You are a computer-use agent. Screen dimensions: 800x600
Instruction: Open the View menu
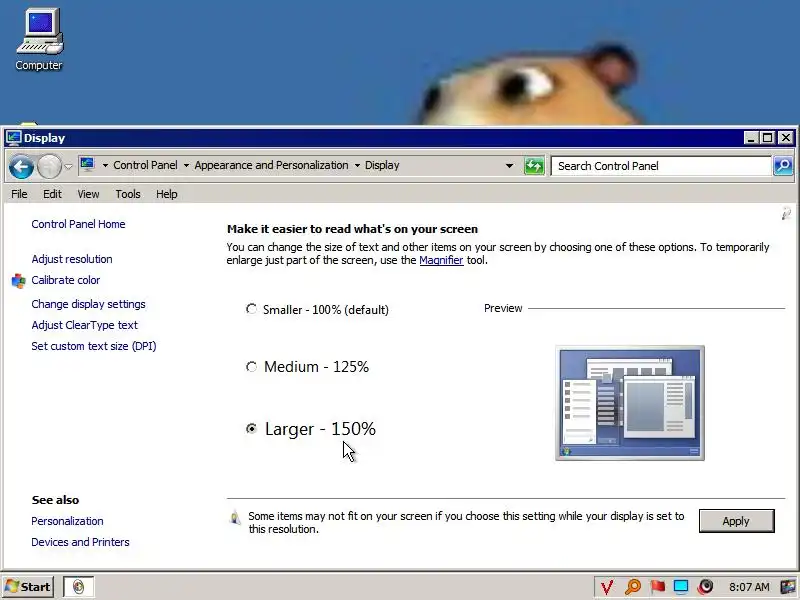tap(88, 194)
